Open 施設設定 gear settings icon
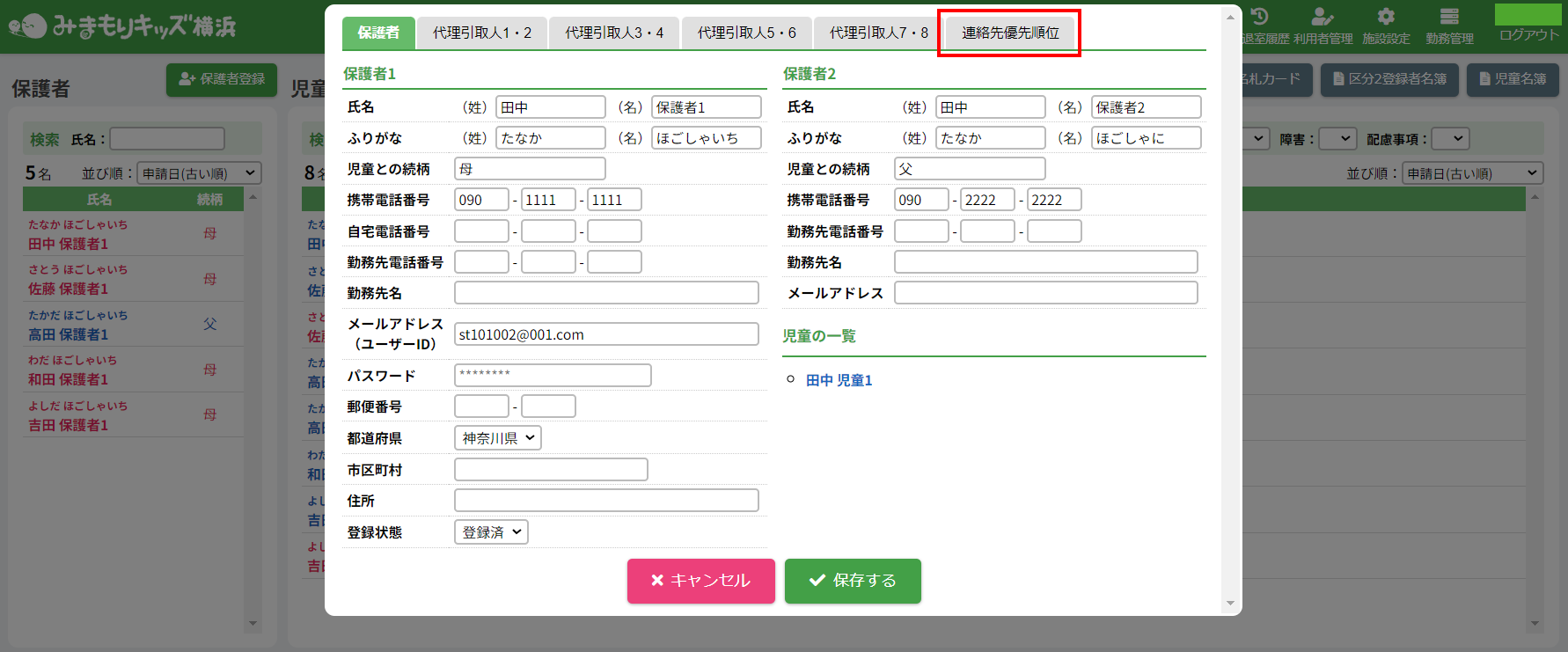This screenshot has width=1568, height=652. 1386,18
